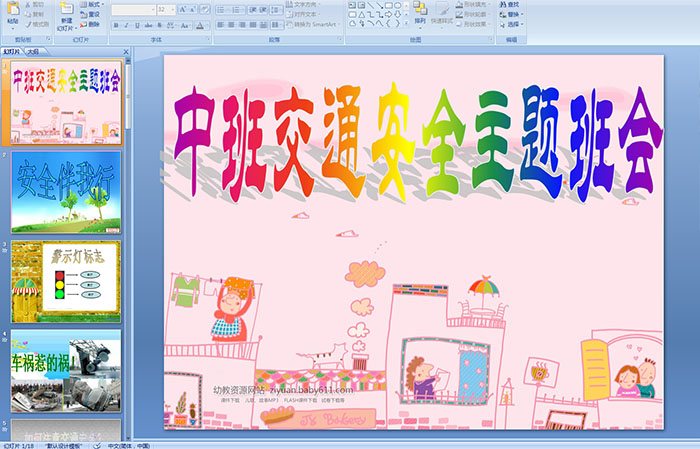Increase font size with the large A button
The height and width of the screenshot is (449, 700).
pyautogui.click(x=183, y=9)
